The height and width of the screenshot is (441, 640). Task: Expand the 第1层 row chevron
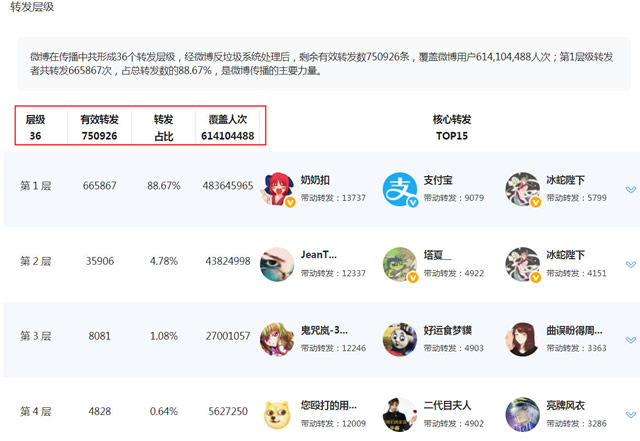point(630,189)
